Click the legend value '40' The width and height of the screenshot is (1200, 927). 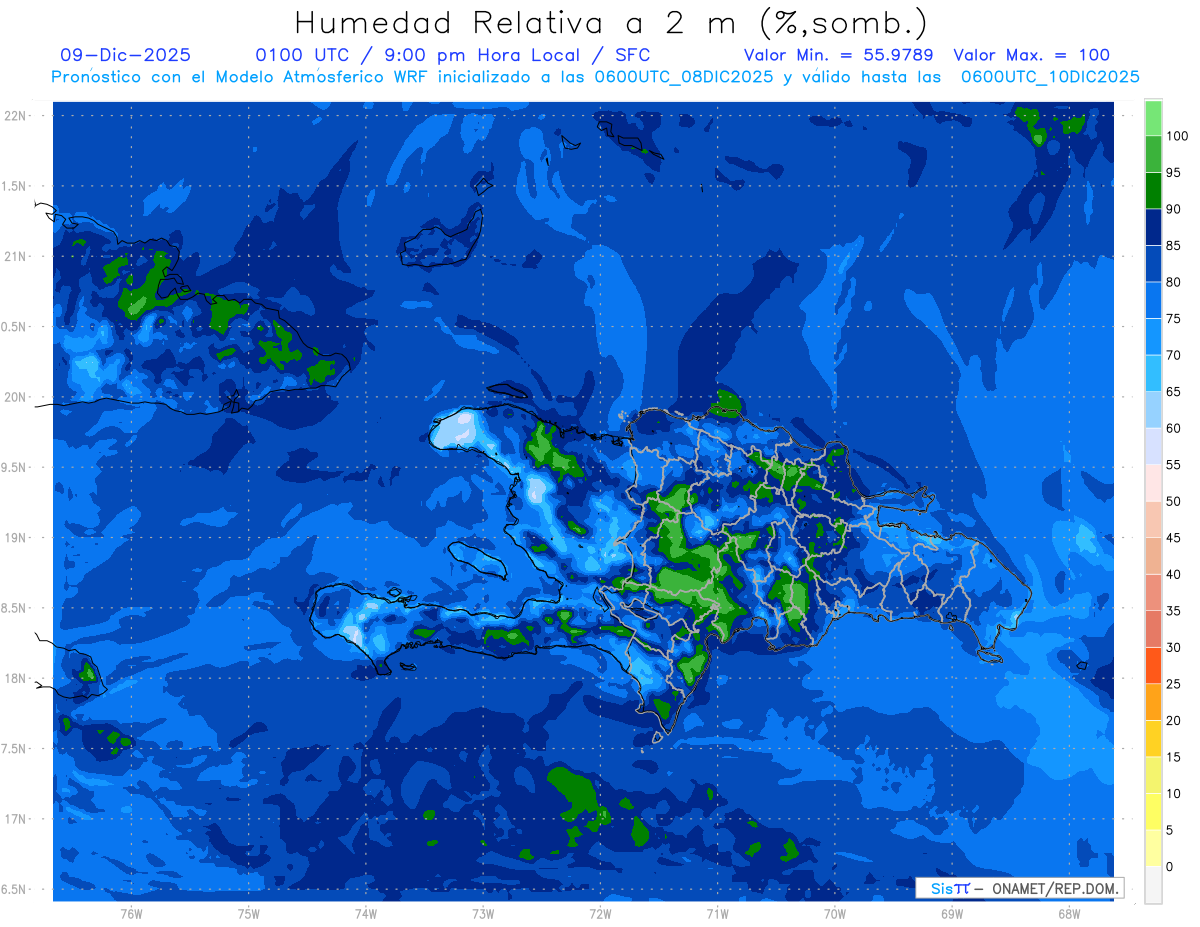pyautogui.click(x=1174, y=574)
